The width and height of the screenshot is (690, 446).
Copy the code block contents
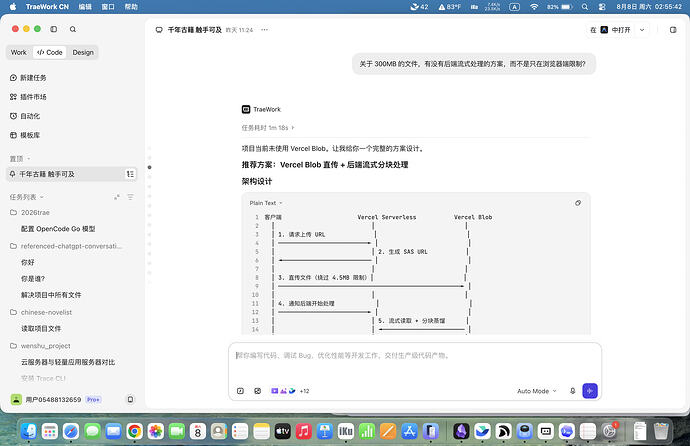(578, 203)
